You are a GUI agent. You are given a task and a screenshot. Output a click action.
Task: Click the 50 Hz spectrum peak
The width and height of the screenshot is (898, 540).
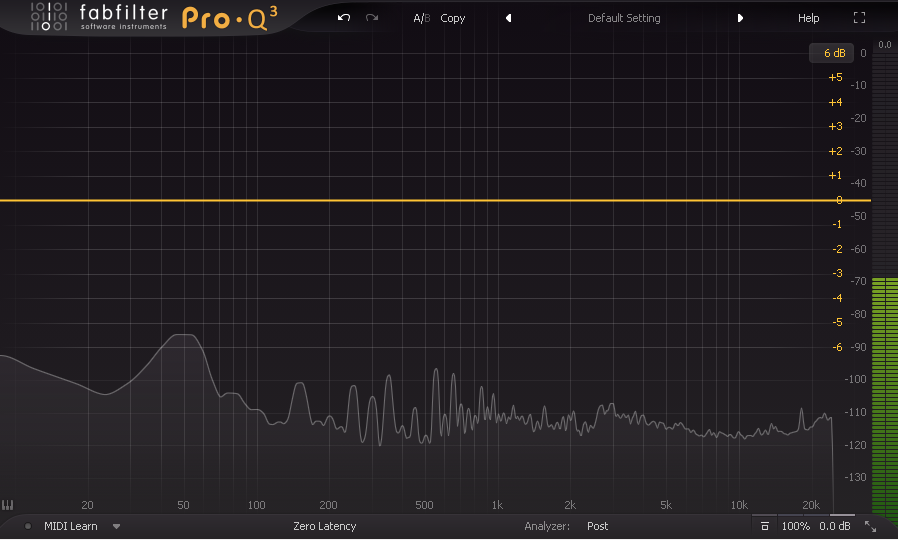pos(184,334)
